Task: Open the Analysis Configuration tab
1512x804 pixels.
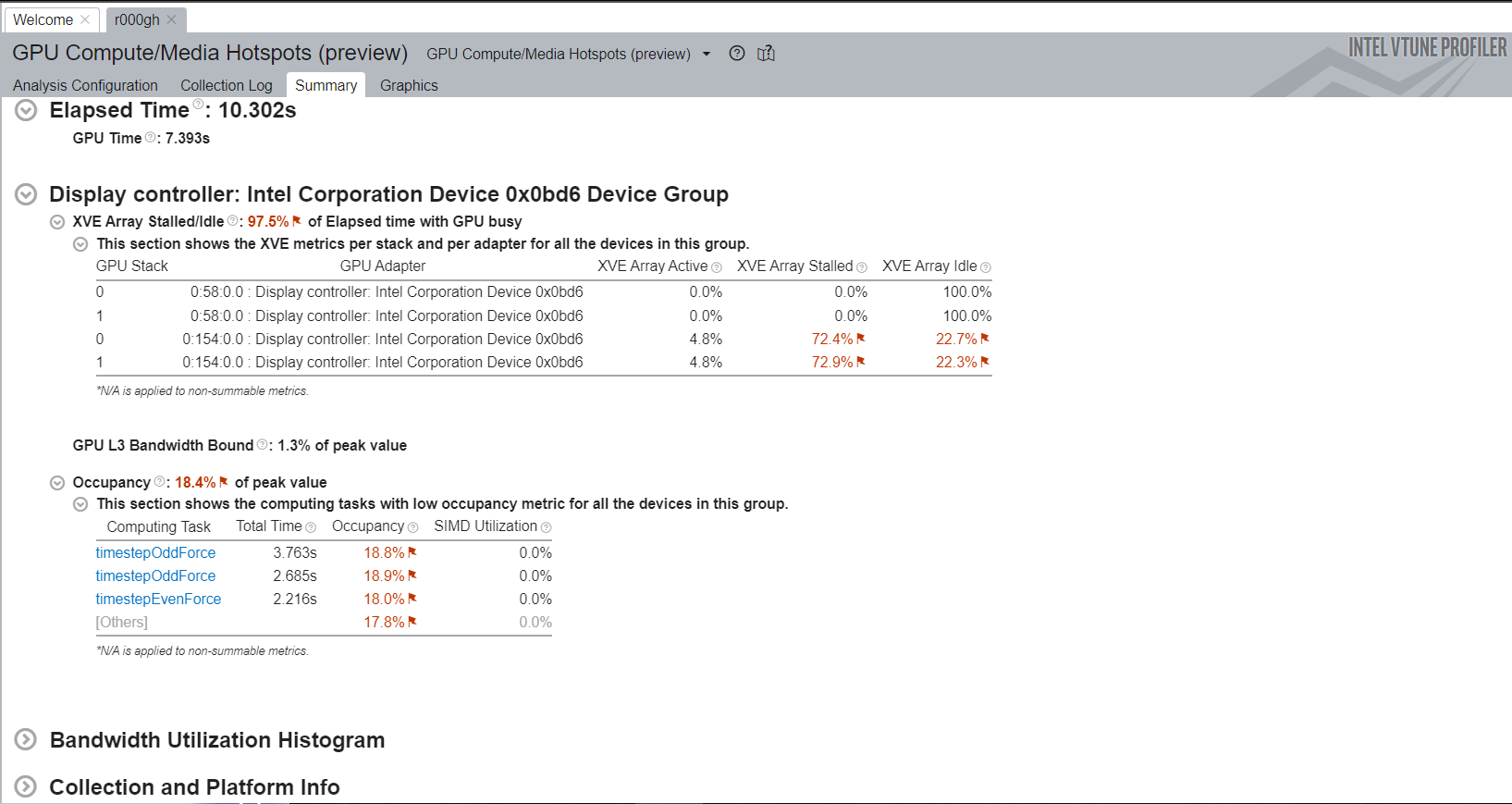Action: click(x=85, y=85)
